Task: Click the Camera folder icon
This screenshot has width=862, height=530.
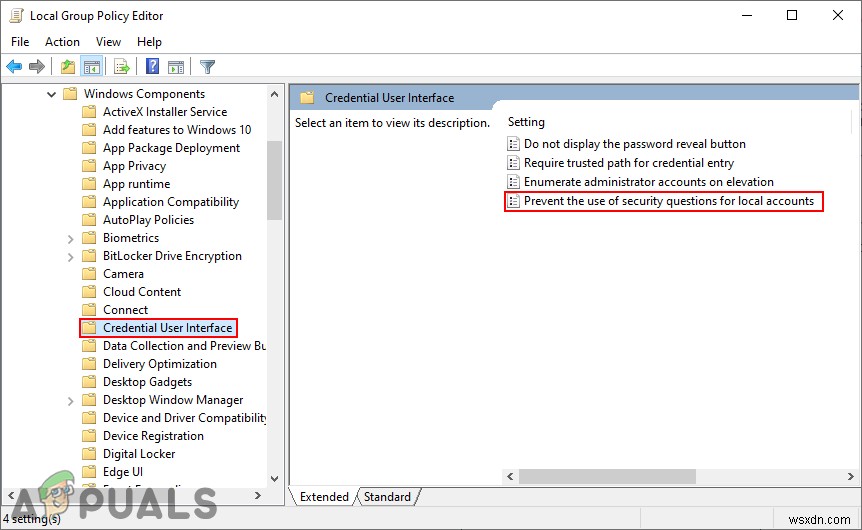Action: tap(89, 274)
